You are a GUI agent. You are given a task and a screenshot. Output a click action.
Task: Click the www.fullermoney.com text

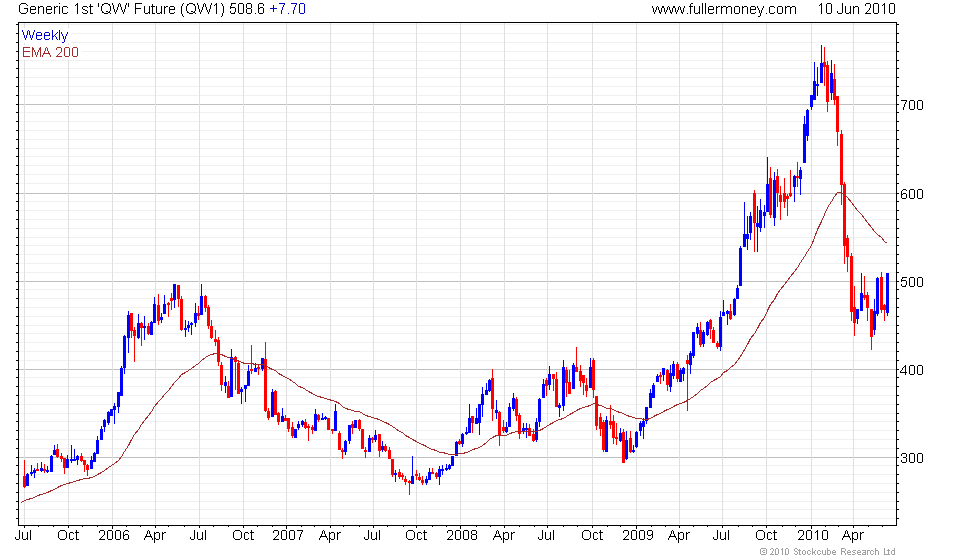click(x=724, y=9)
